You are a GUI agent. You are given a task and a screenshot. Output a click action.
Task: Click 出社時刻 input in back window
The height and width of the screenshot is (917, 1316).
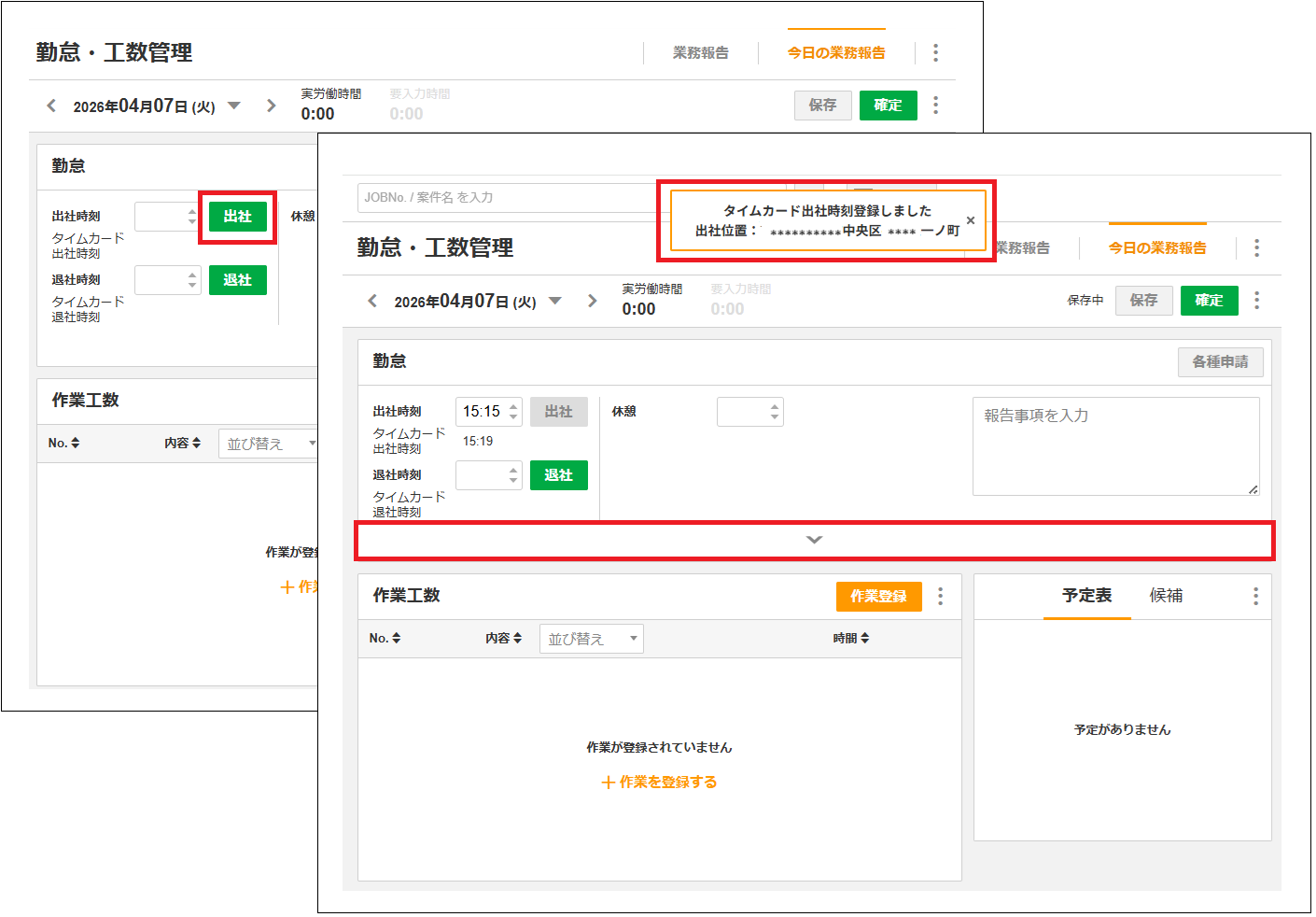[x=167, y=217]
